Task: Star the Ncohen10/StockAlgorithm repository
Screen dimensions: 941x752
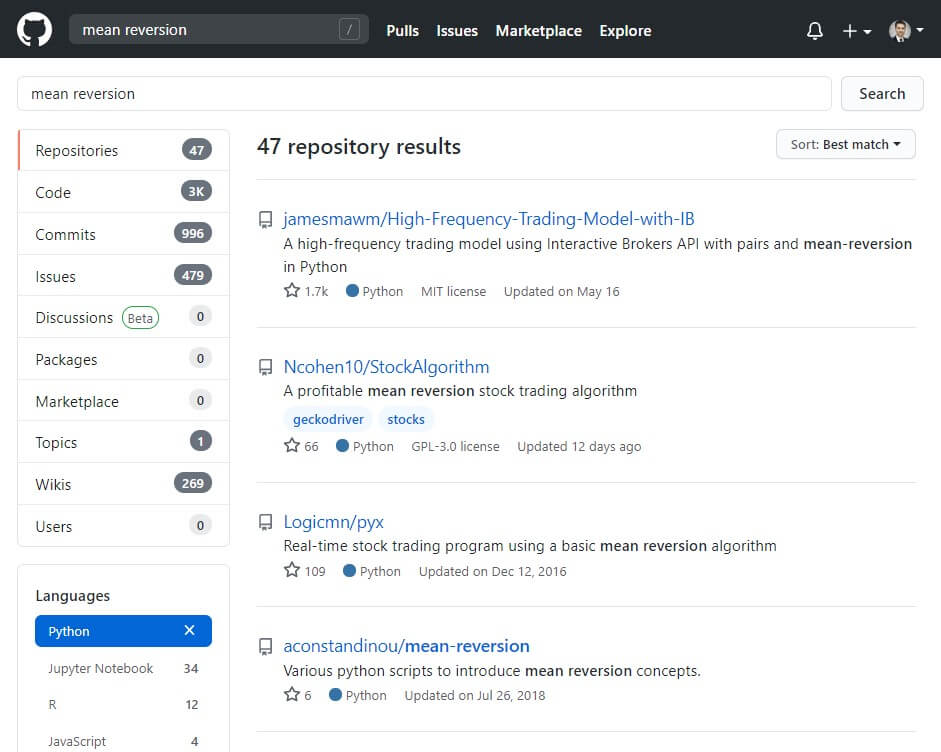Action: pyautogui.click(x=292, y=446)
